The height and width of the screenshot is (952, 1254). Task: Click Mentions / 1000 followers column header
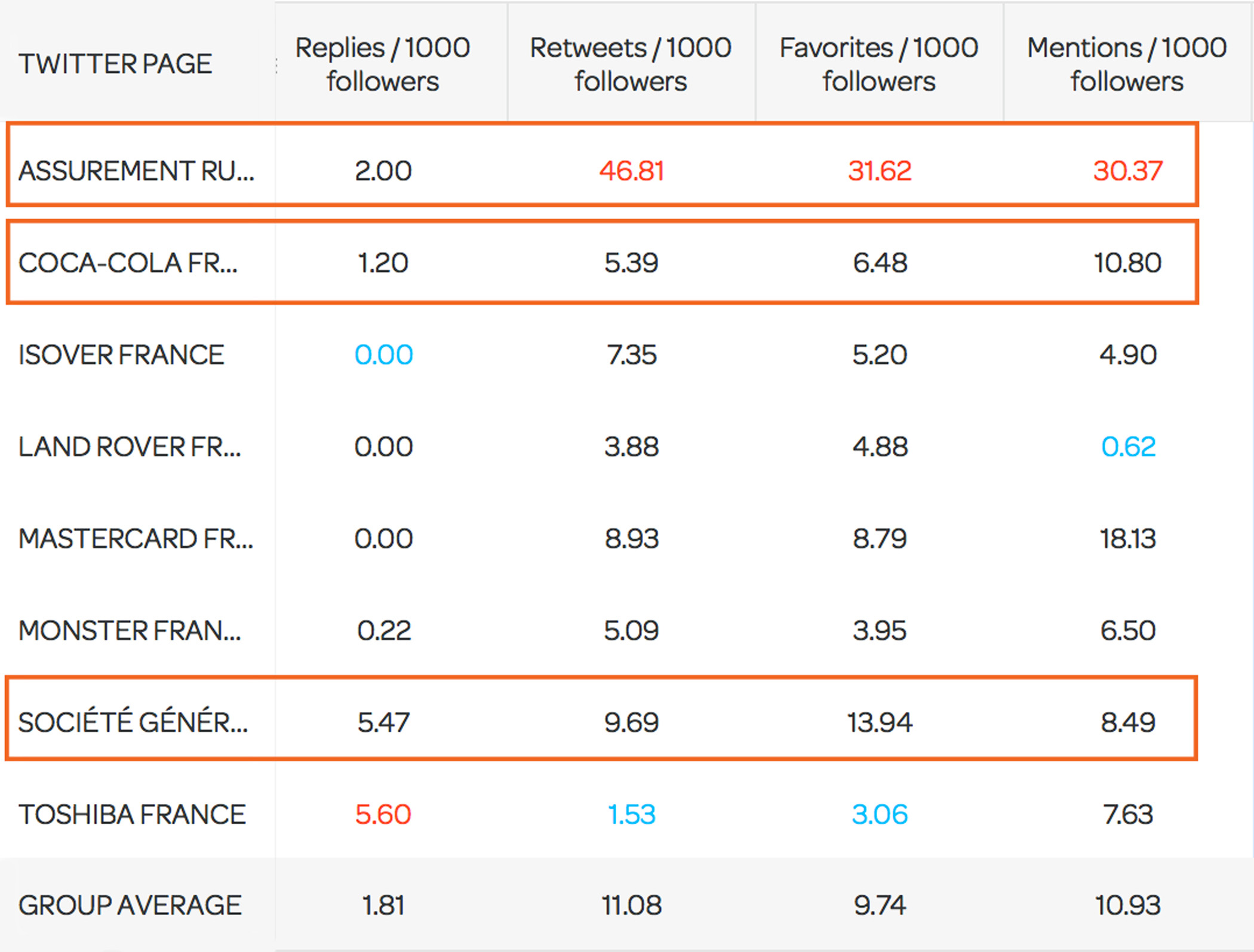pyautogui.click(x=1127, y=64)
